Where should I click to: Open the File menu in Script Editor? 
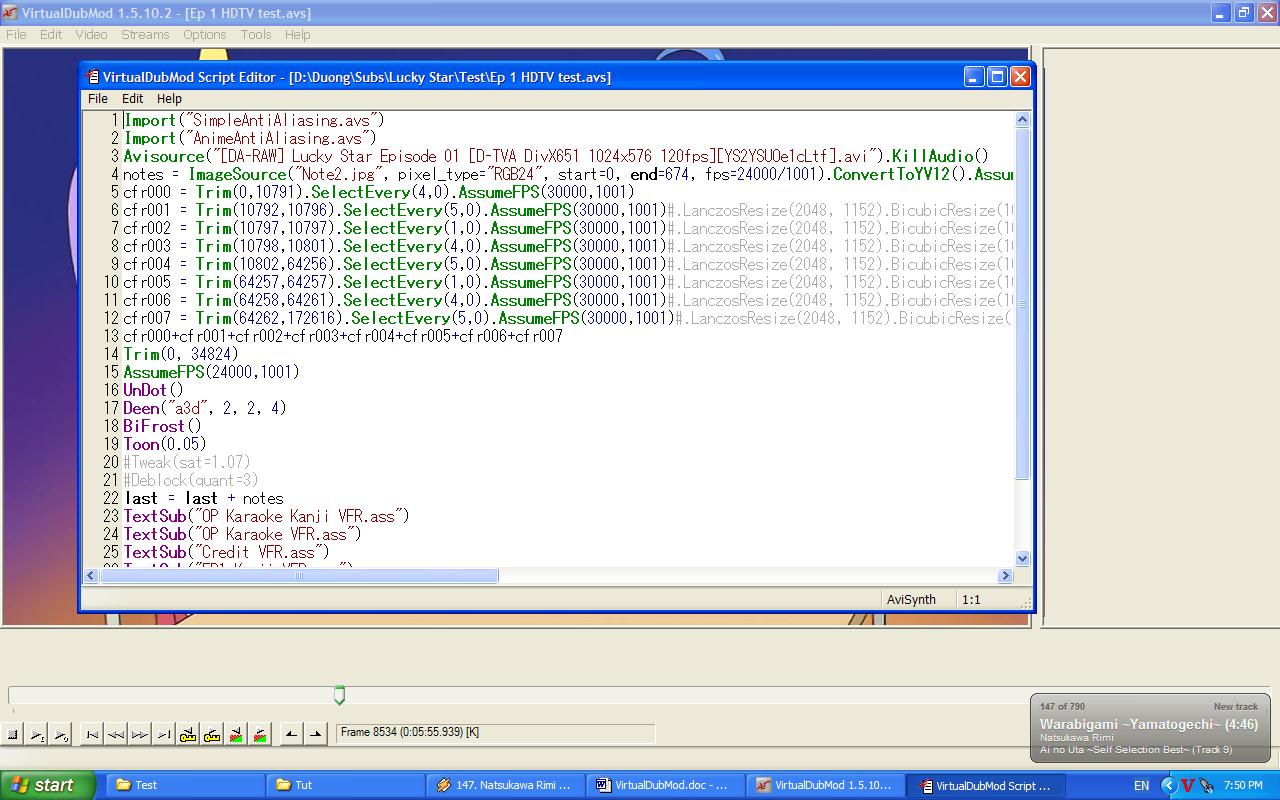click(98, 99)
